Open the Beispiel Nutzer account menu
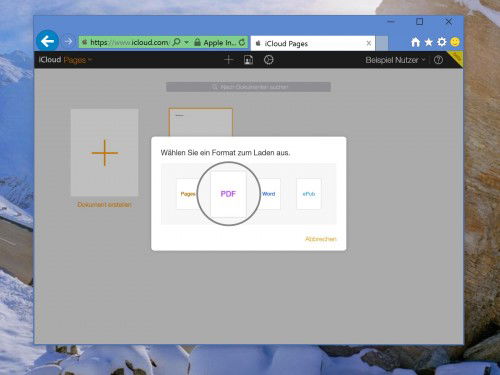The width and height of the screenshot is (500, 375). (x=395, y=60)
